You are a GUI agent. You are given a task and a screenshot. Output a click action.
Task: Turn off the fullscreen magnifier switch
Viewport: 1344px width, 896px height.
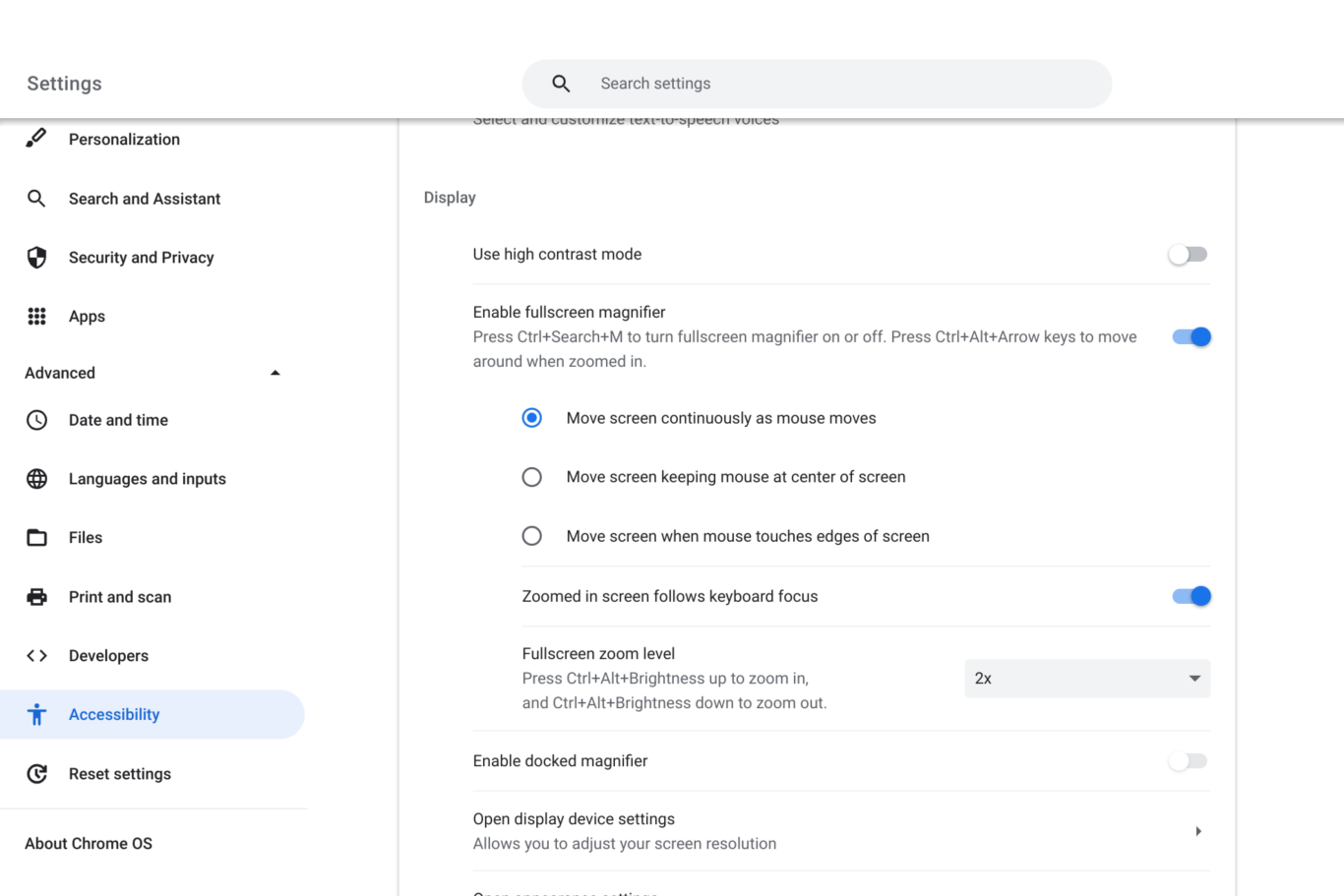point(1191,337)
